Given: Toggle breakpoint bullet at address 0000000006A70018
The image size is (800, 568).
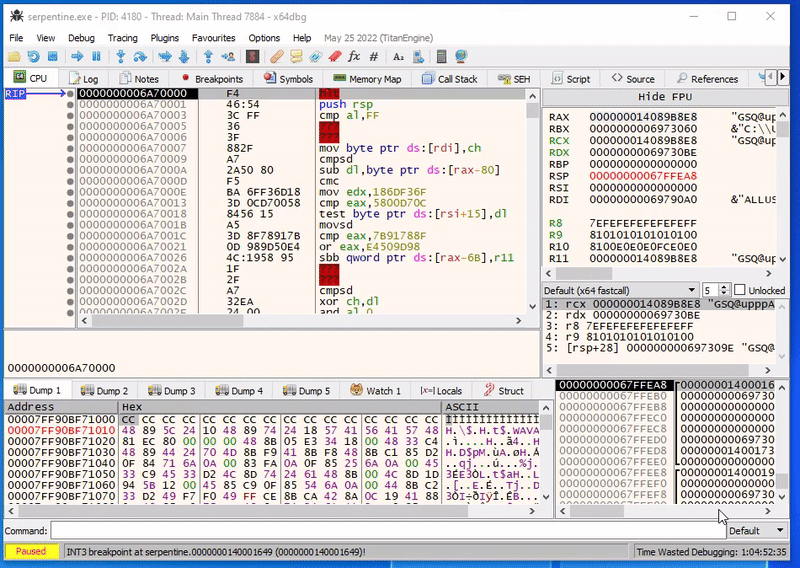Looking at the screenshot, I should click(x=70, y=214).
